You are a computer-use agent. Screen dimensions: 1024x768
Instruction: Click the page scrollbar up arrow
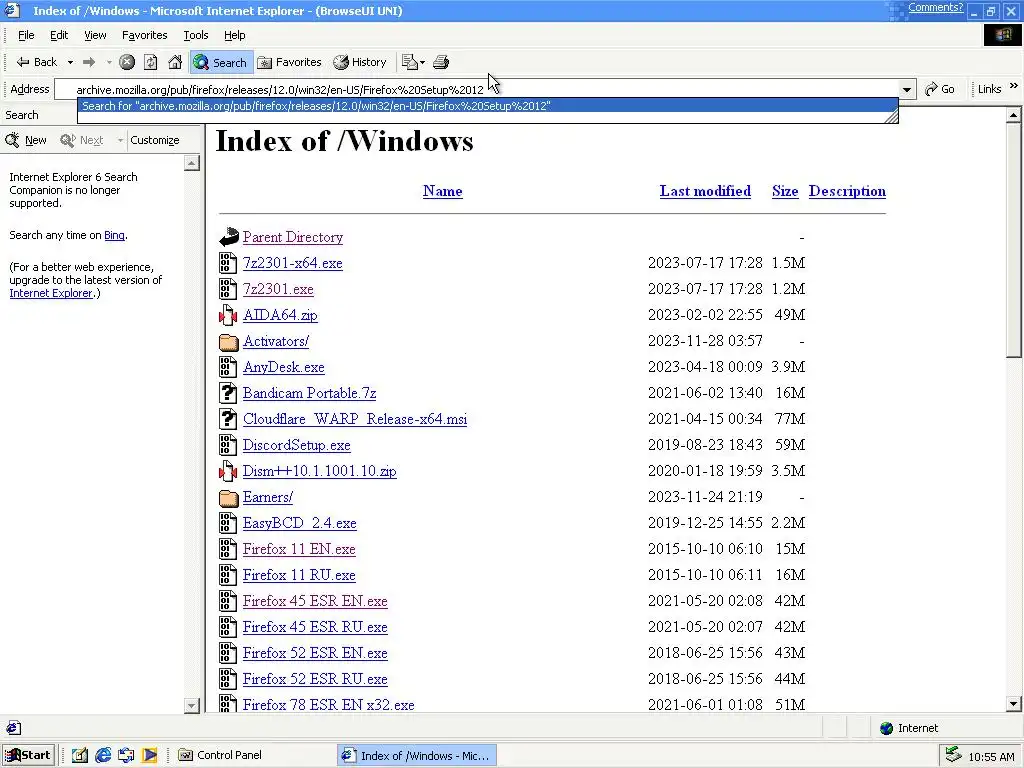(x=1014, y=115)
